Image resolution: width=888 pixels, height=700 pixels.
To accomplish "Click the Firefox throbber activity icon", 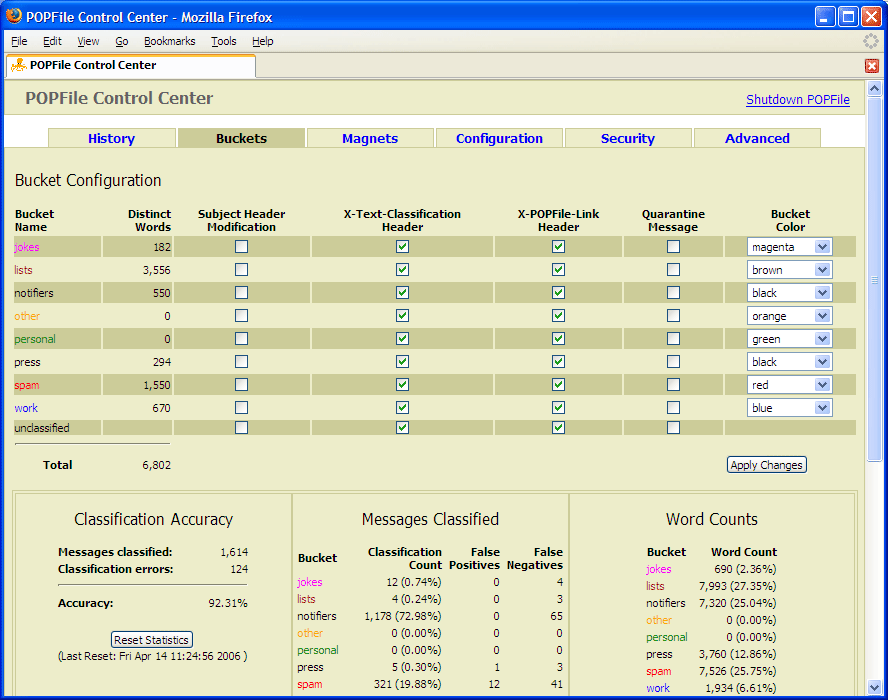I will (x=870, y=41).
